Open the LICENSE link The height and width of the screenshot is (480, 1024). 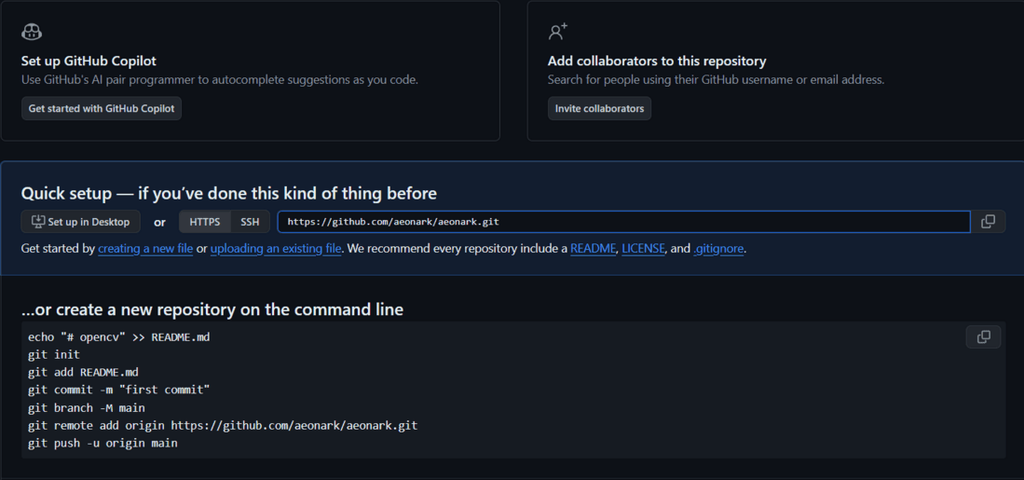click(643, 249)
